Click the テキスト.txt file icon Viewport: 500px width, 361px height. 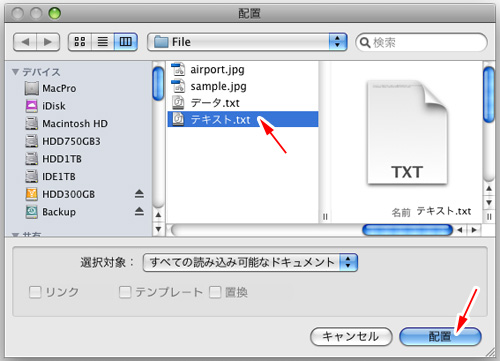tap(178, 119)
